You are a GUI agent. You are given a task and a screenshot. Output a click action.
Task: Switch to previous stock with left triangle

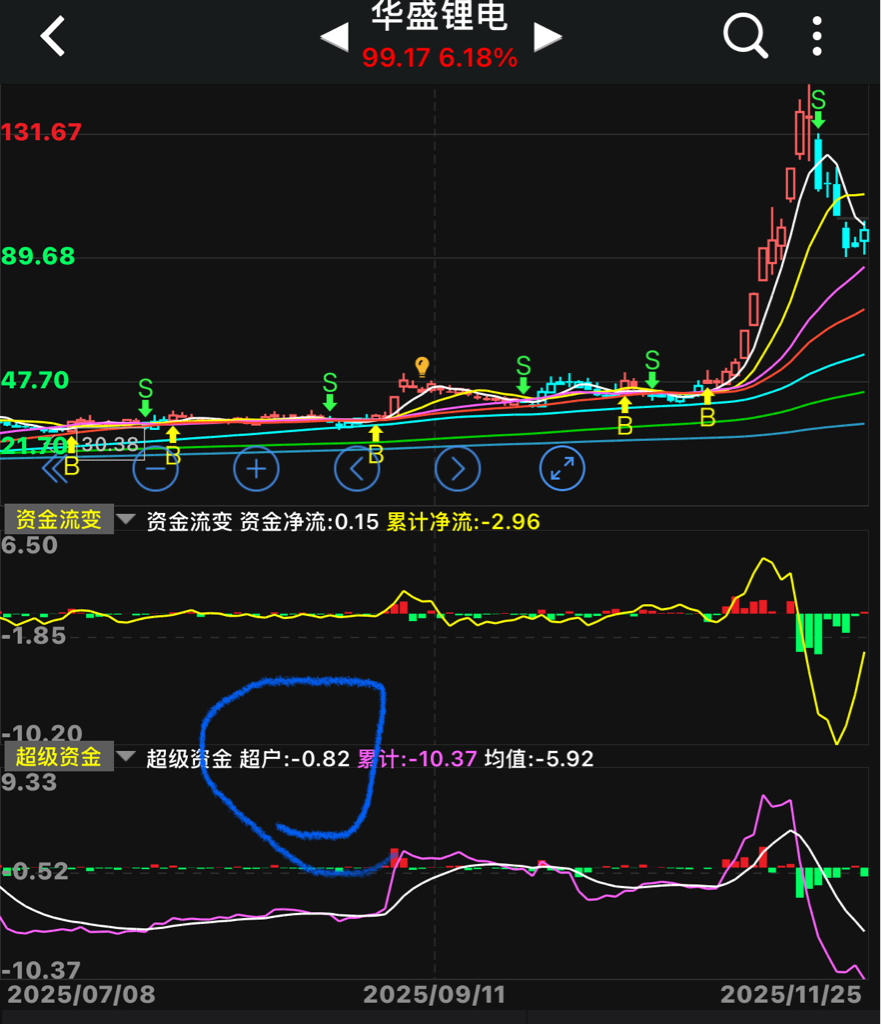pyautogui.click(x=334, y=37)
